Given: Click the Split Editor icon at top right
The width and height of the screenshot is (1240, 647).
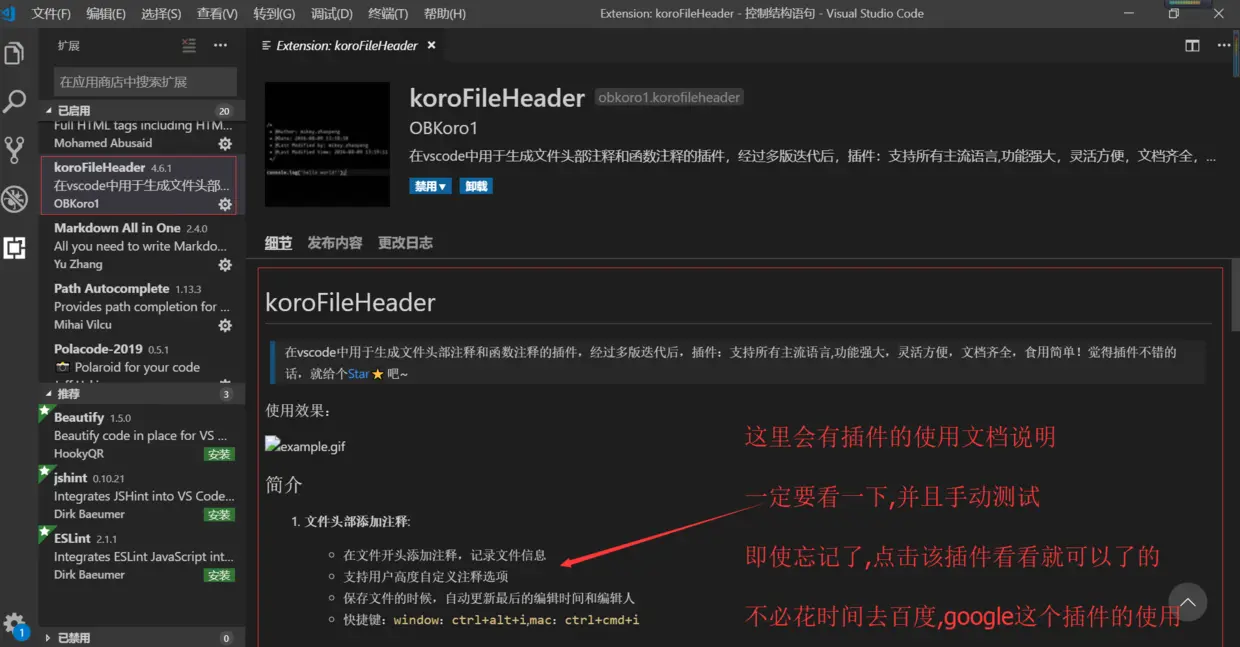Looking at the screenshot, I should (x=1191, y=45).
